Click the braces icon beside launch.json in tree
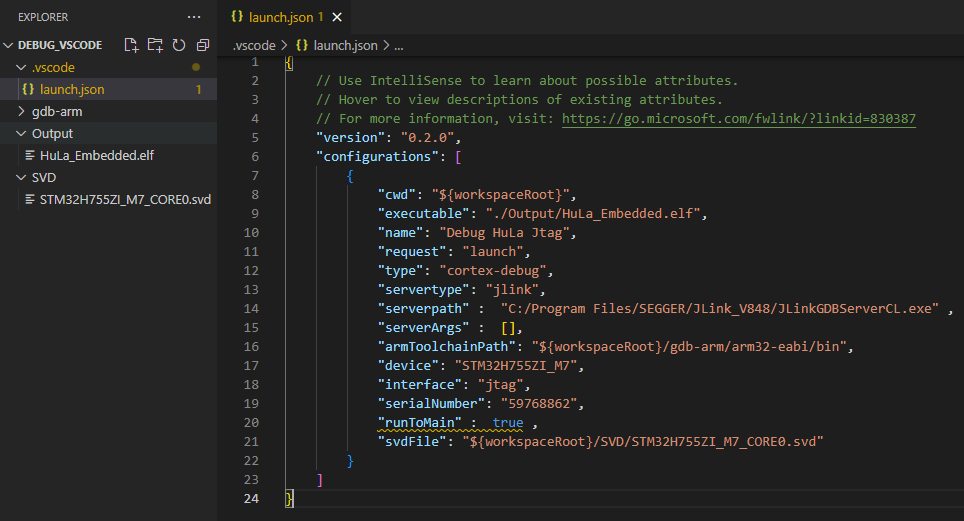Viewport: 964px width, 521px height. click(x=28, y=89)
